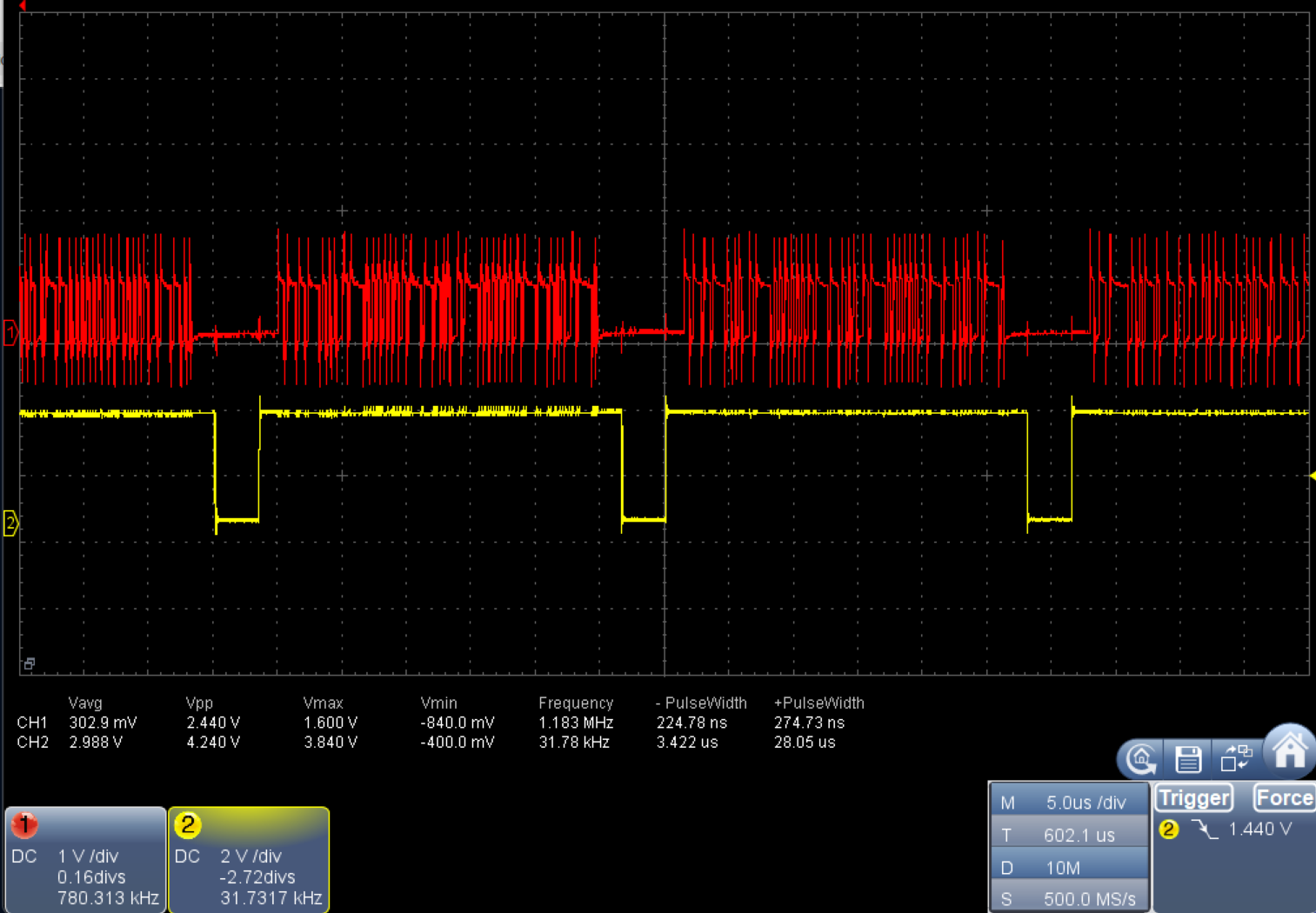The image size is (1316, 913).
Task: Click CH1 Vpp value 2.440 V
Action: [213, 723]
